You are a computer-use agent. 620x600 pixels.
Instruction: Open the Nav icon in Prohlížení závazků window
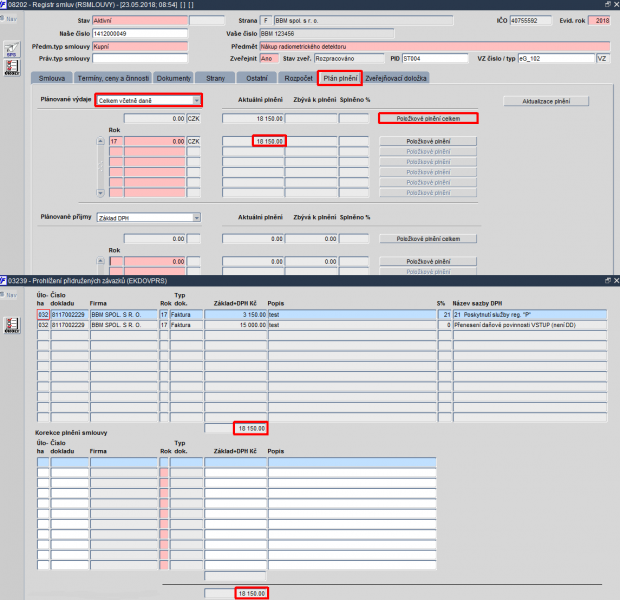(x=9, y=295)
